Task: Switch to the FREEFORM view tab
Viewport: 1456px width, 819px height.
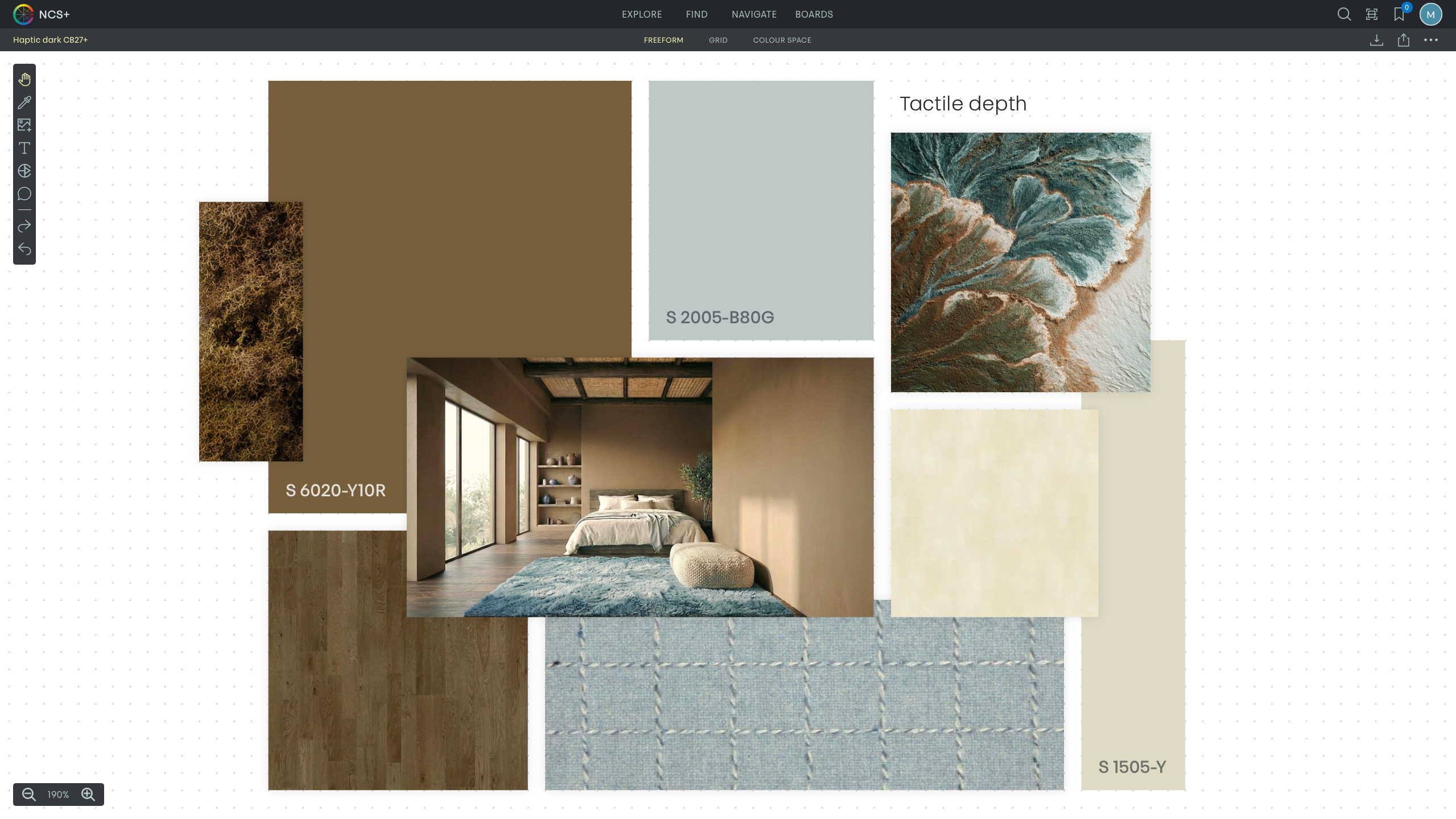Action: [663, 40]
